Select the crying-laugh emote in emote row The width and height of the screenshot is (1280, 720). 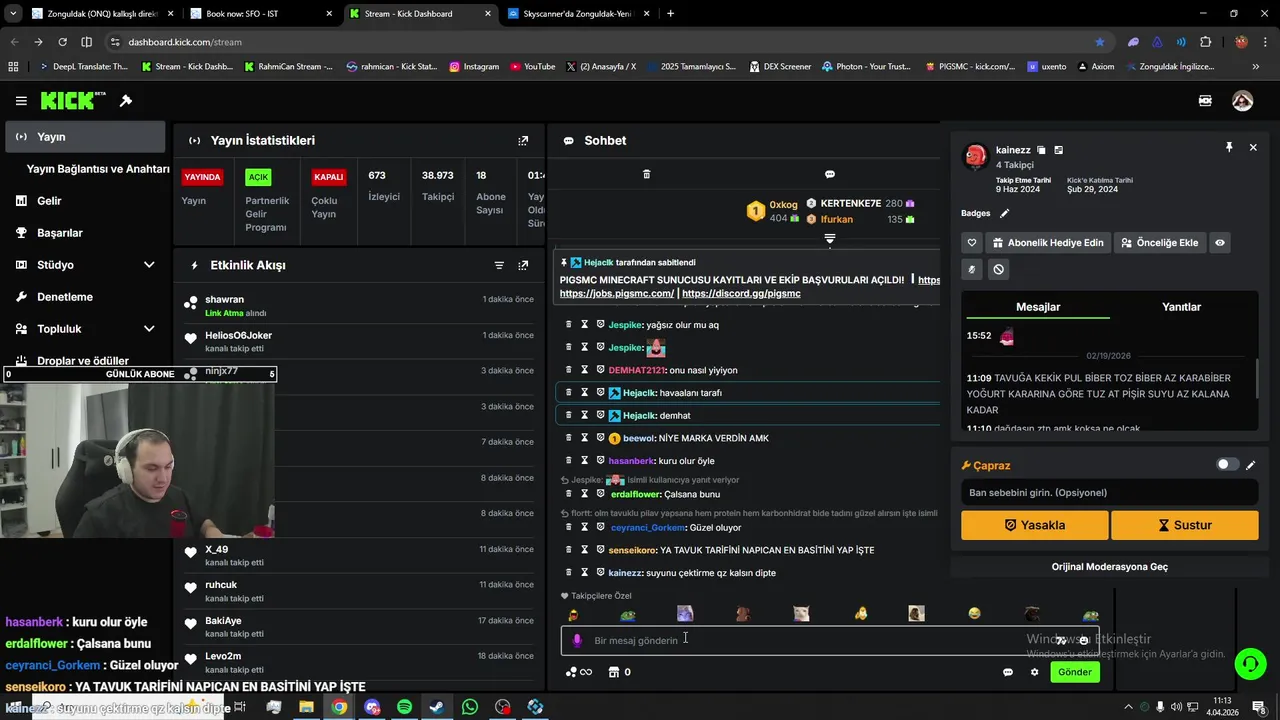tap(974, 613)
